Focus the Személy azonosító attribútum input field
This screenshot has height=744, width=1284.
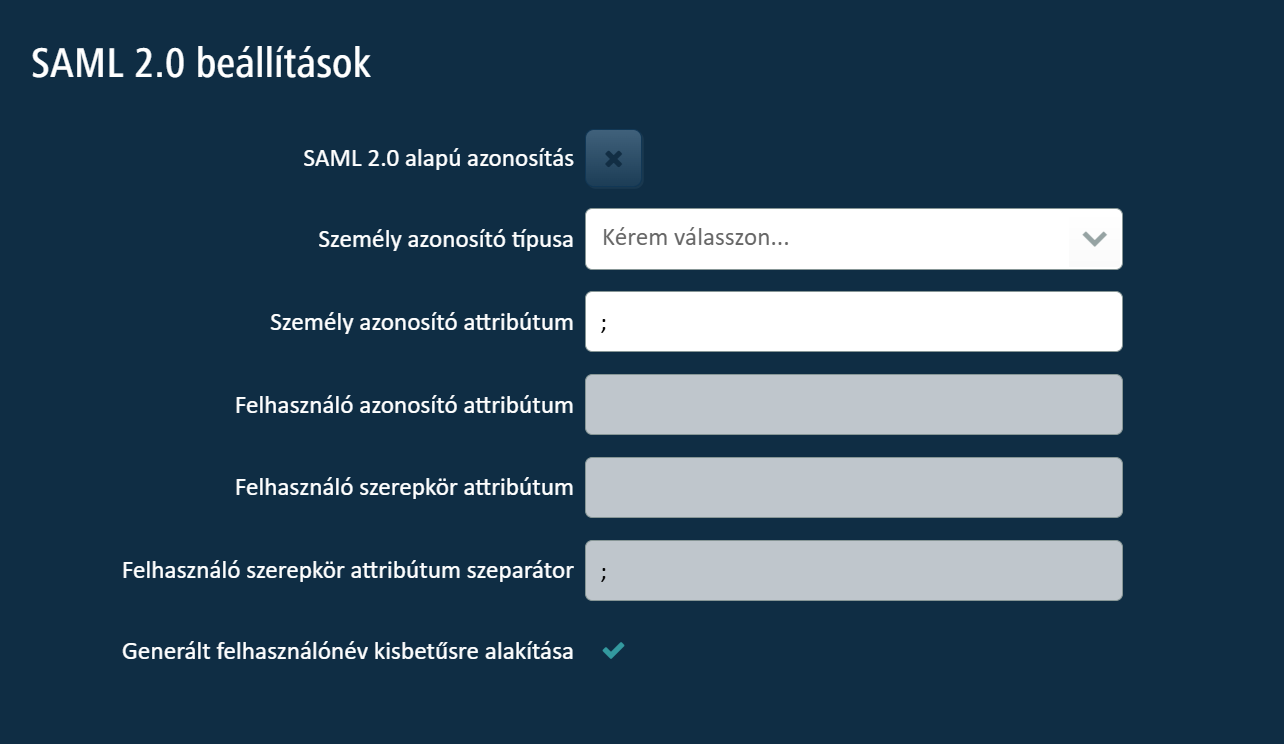point(853,322)
